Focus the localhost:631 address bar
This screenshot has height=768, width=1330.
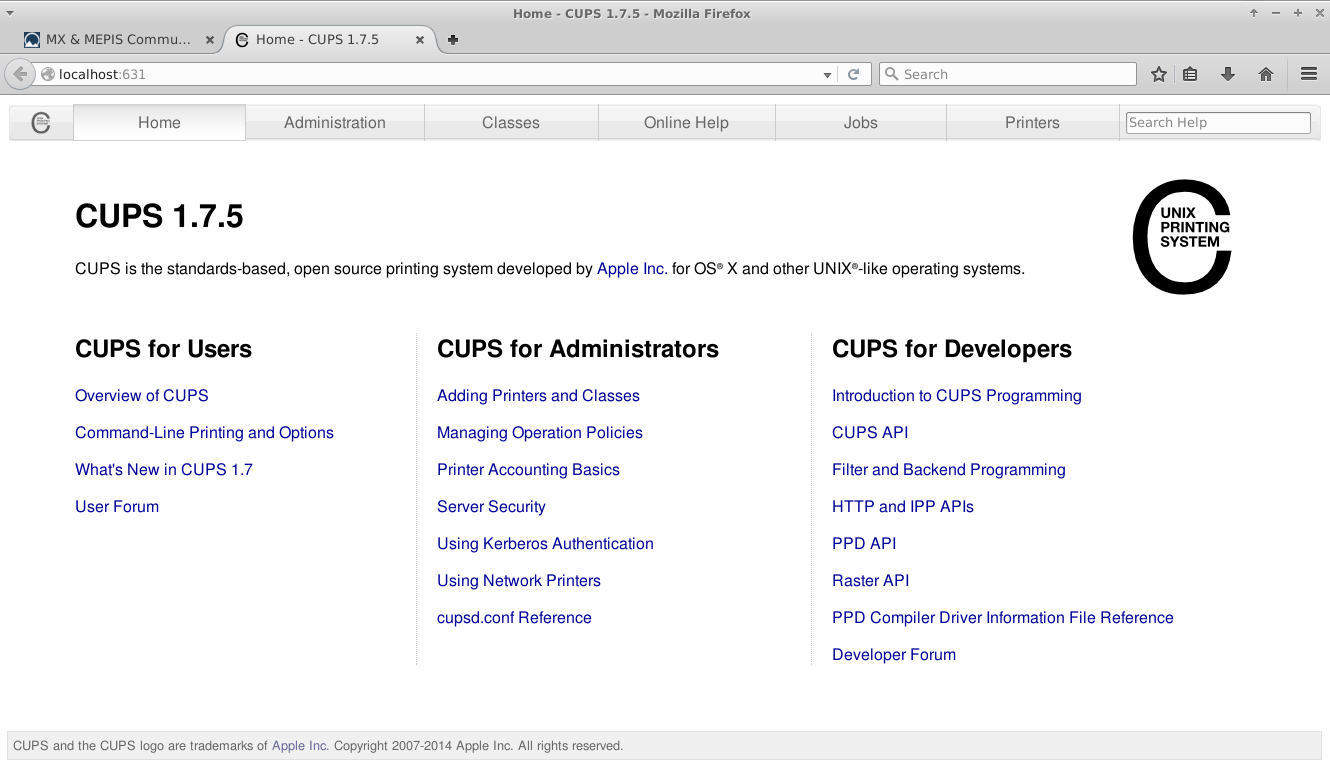[x=437, y=74]
